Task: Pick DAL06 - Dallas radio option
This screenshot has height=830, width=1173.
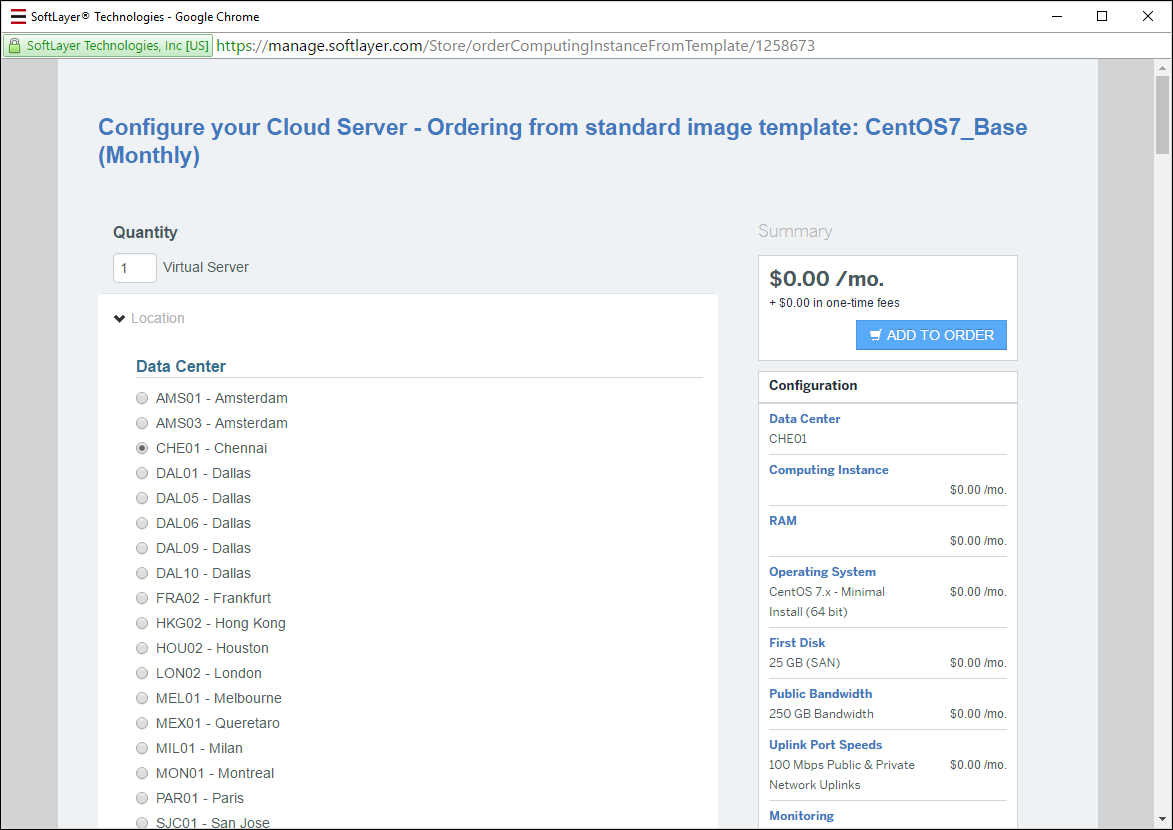Action: tap(142, 523)
